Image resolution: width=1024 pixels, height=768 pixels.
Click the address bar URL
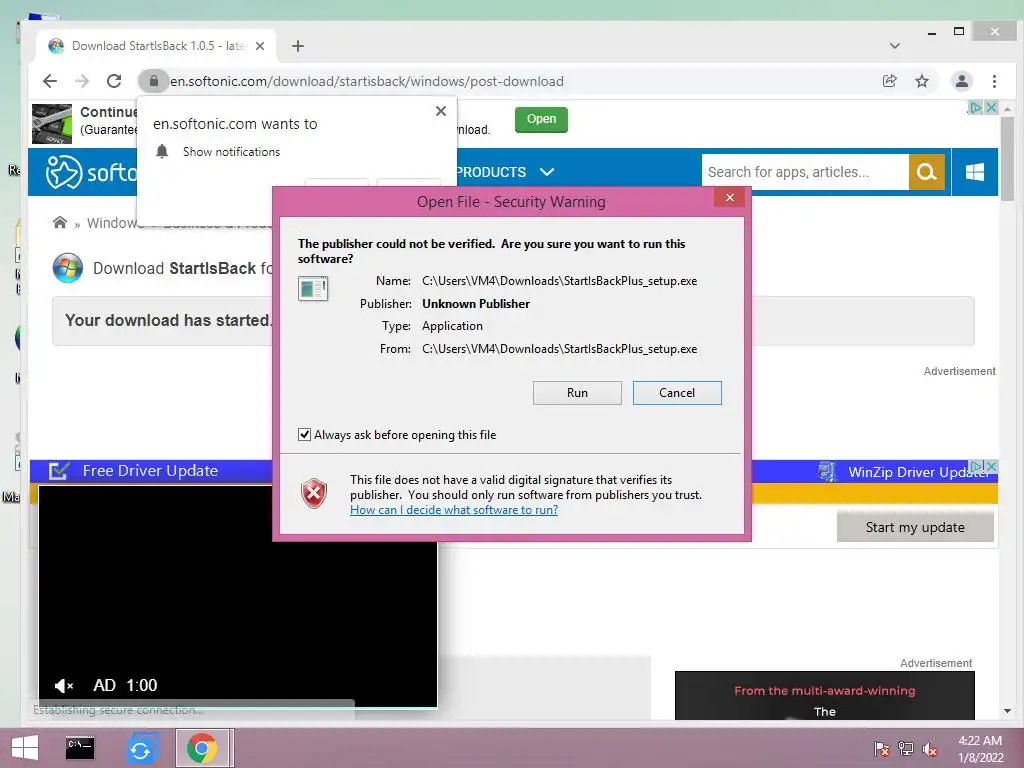coord(366,82)
